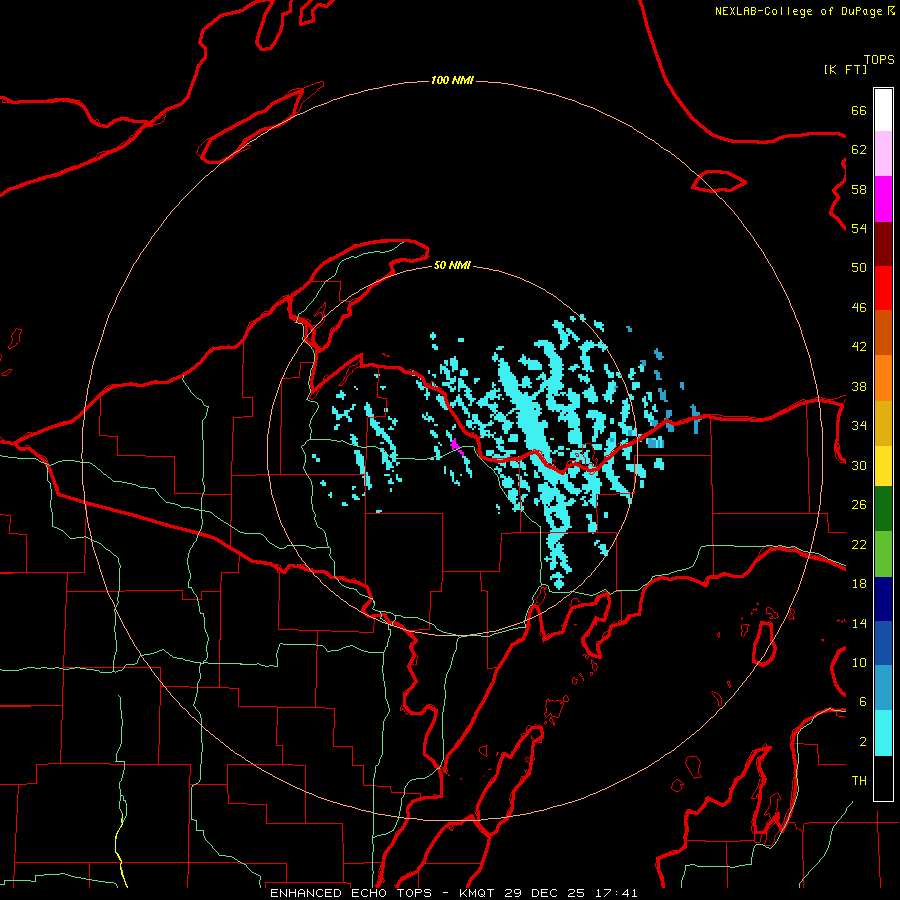This screenshot has height=900, width=900.
Task: Click the [K FT] units label
Action: point(845,69)
